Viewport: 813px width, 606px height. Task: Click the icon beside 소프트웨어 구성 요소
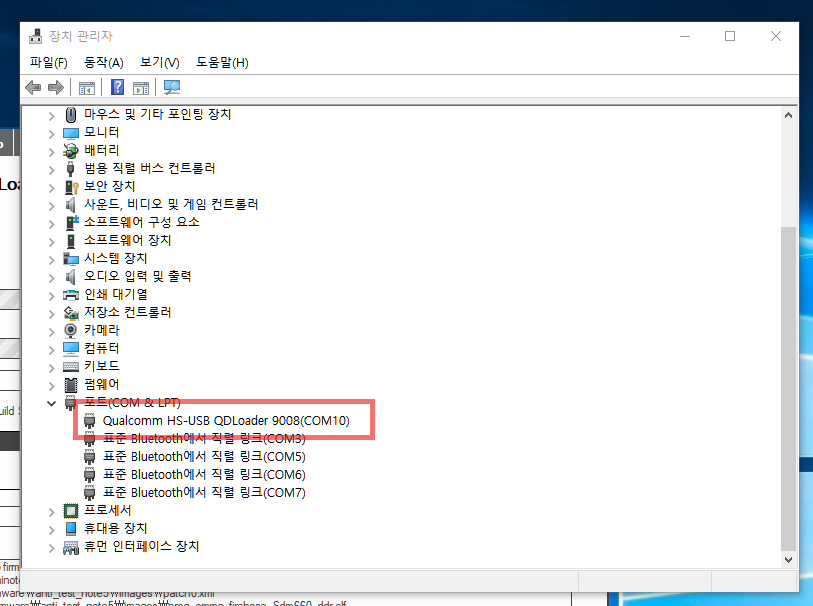point(72,222)
